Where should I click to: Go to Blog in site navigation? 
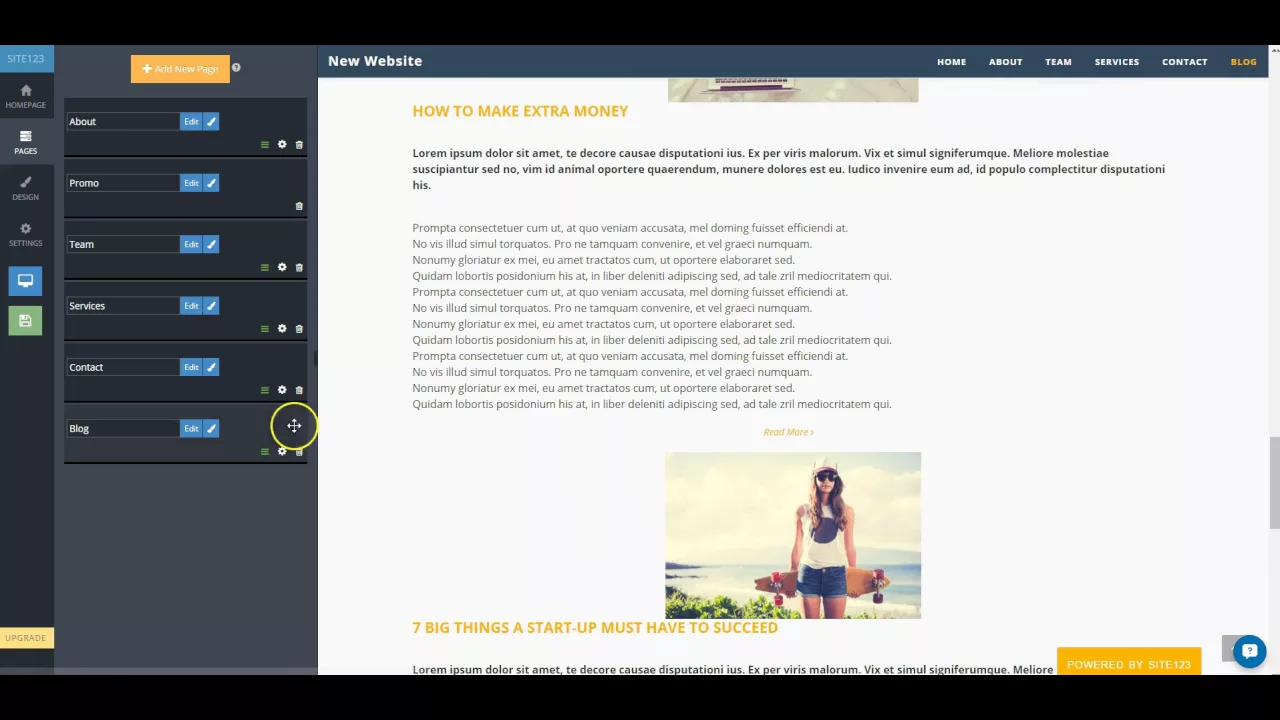(1243, 62)
